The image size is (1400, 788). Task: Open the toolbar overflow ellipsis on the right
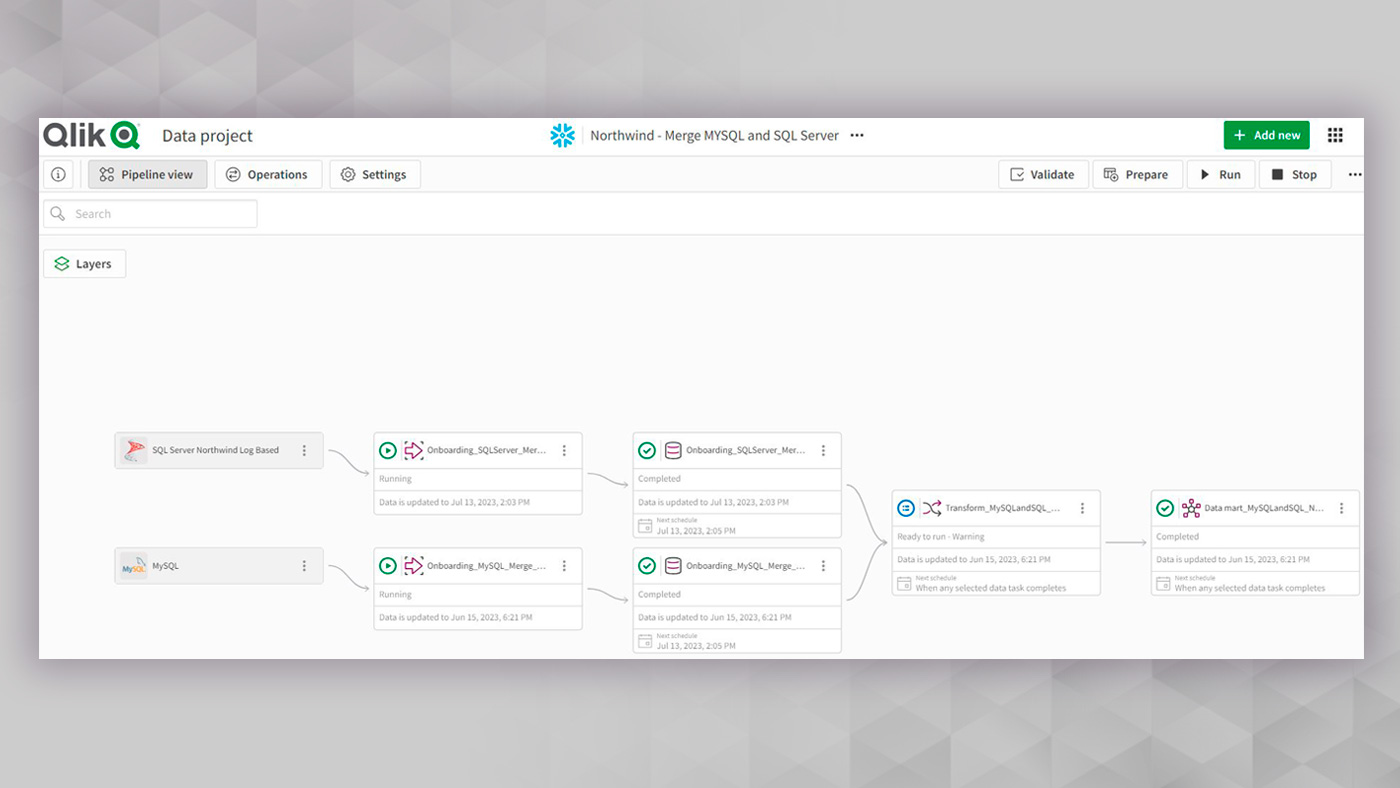[x=1354, y=174]
